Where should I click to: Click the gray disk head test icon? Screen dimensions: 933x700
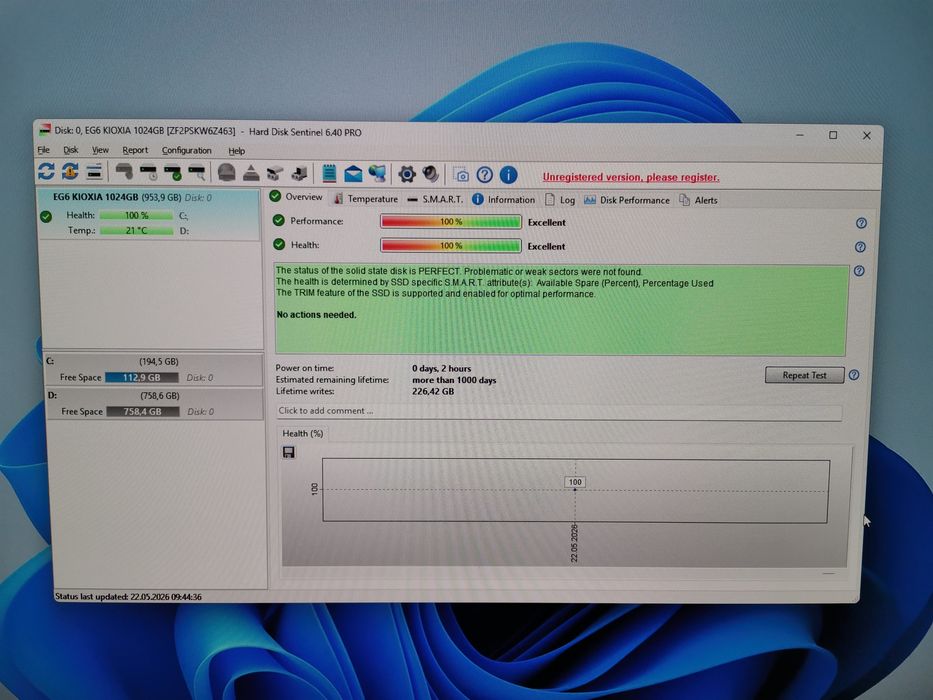tap(124, 172)
